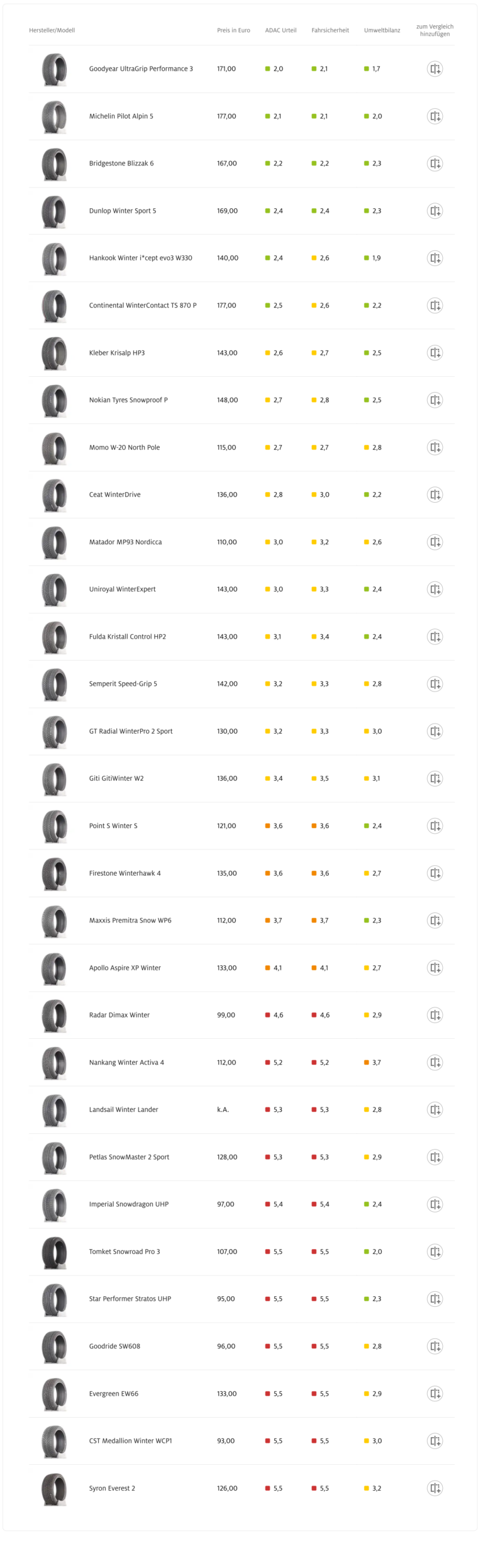Open Bridgestone Blizzak 6 details
Screen dimensions: 483x1568
[121, 164]
